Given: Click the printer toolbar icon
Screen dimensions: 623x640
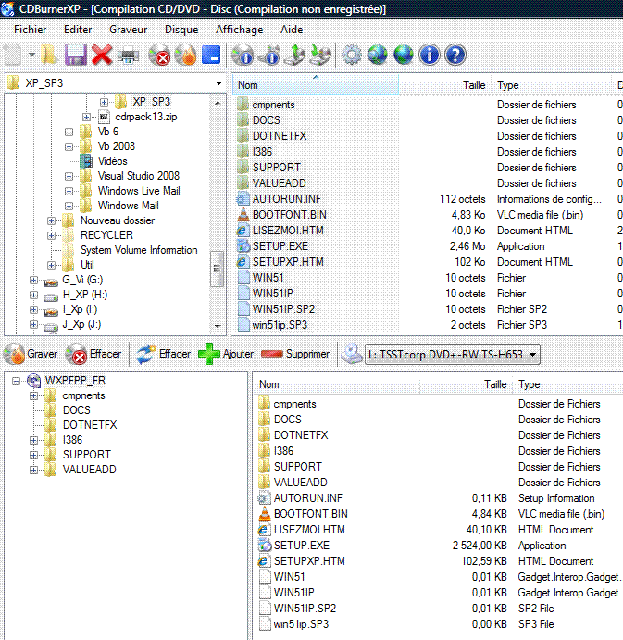Looking at the screenshot, I should tap(128, 56).
